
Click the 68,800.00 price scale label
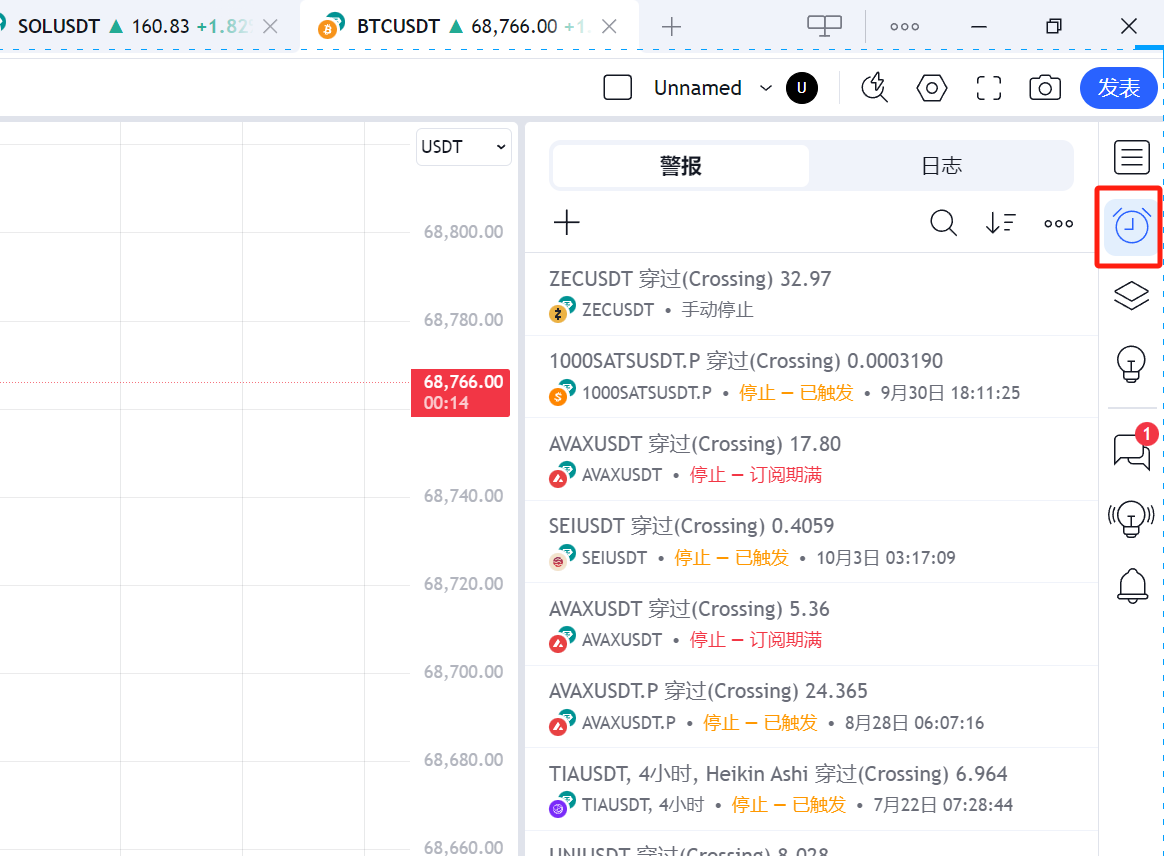pos(463,232)
